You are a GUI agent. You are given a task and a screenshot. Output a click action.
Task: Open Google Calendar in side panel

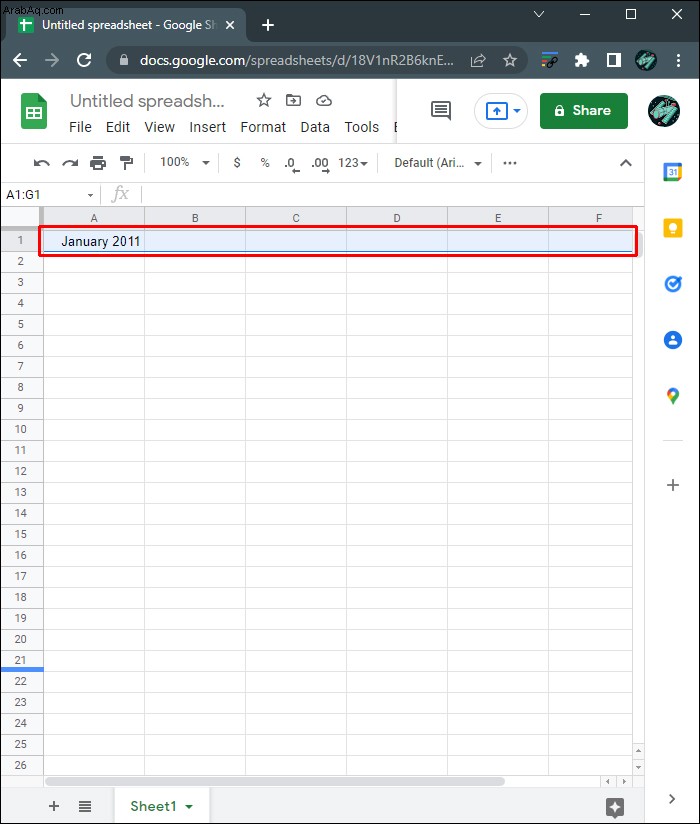(x=673, y=172)
